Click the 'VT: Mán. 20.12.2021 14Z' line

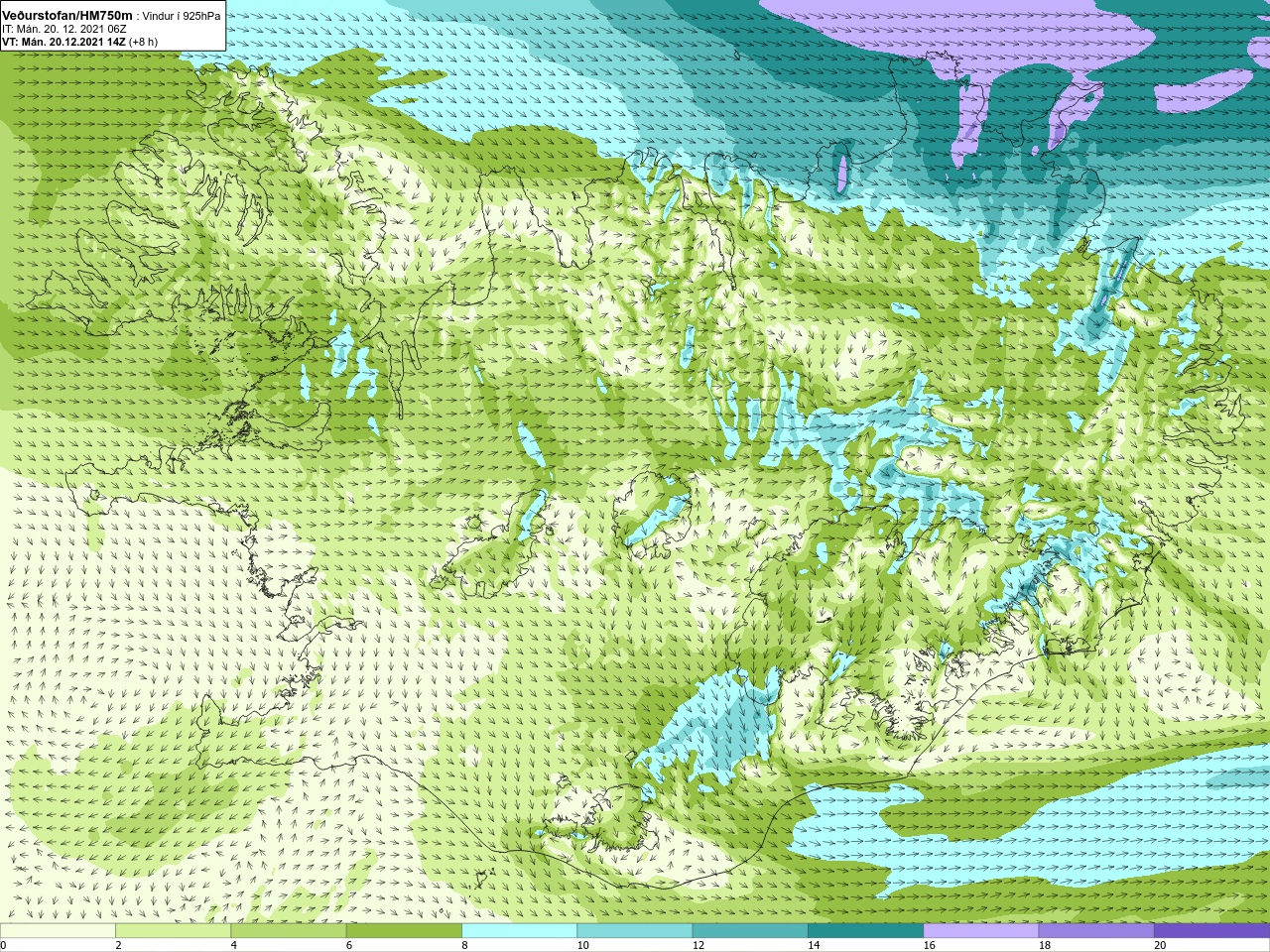pyautogui.click(x=63, y=42)
